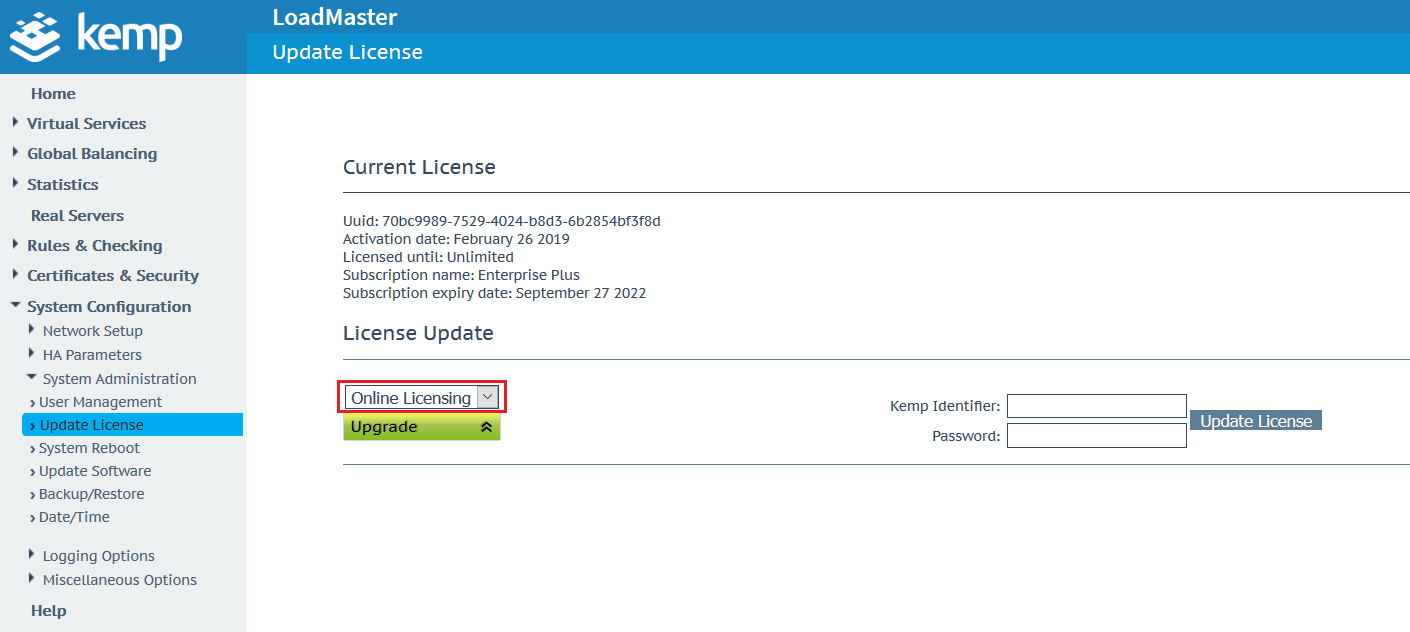Click double chevron on Upgrade button
The image size is (1410, 632).
pos(486,427)
